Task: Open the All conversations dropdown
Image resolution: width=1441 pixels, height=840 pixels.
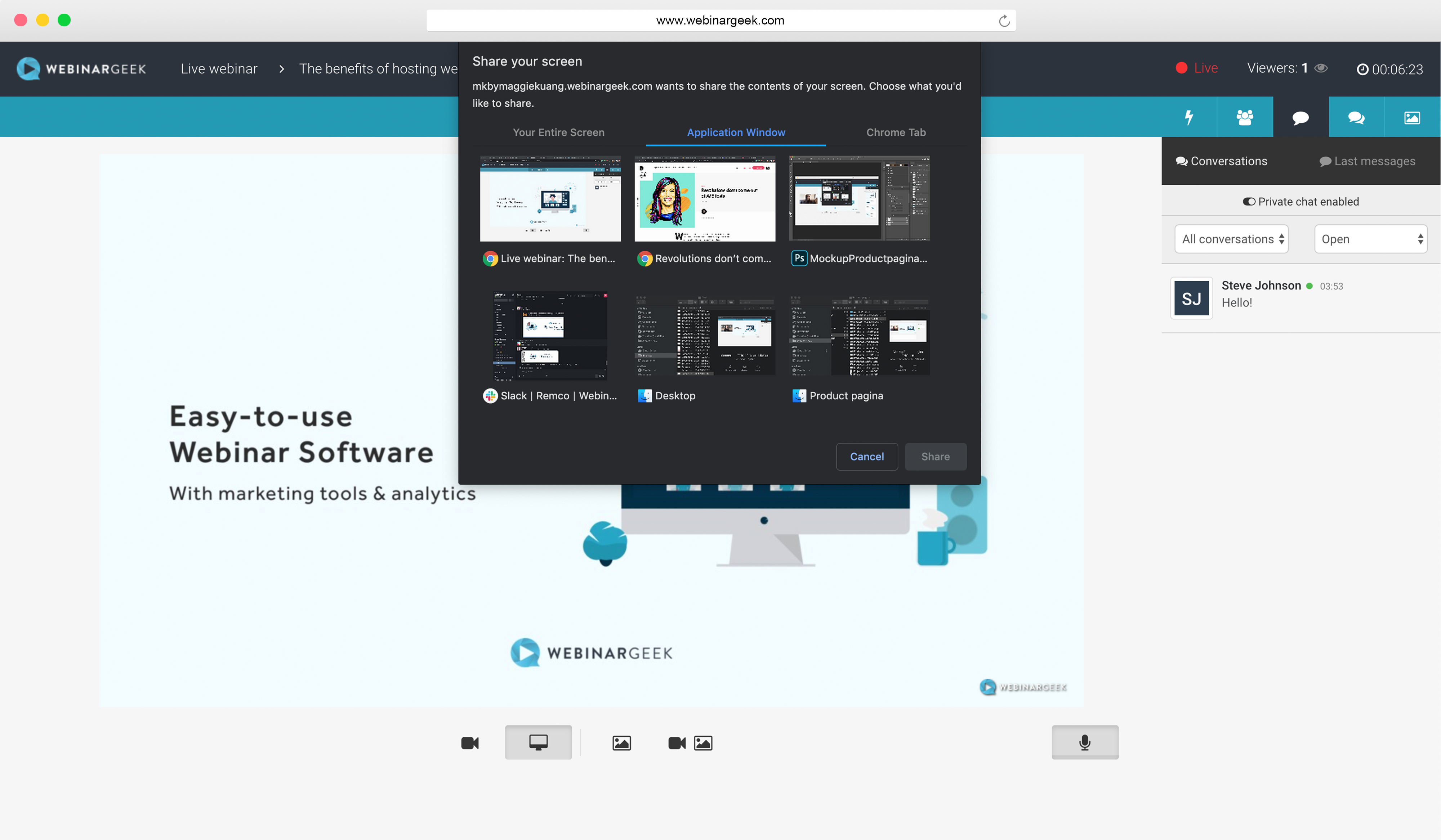Action: click(1231, 239)
